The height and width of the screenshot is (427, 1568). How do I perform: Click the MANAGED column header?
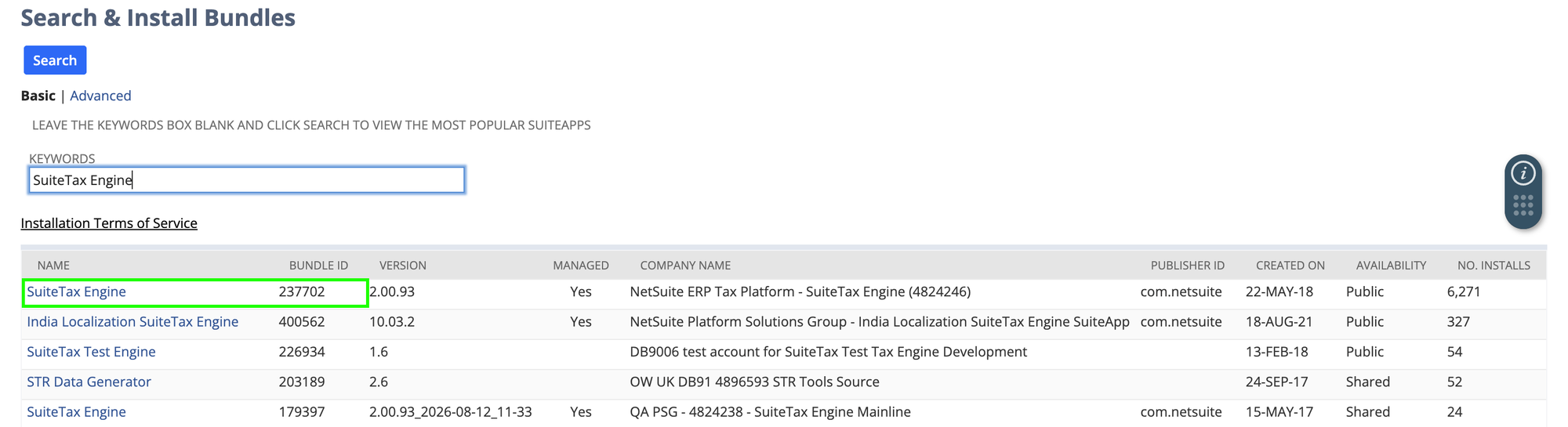coord(581,266)
